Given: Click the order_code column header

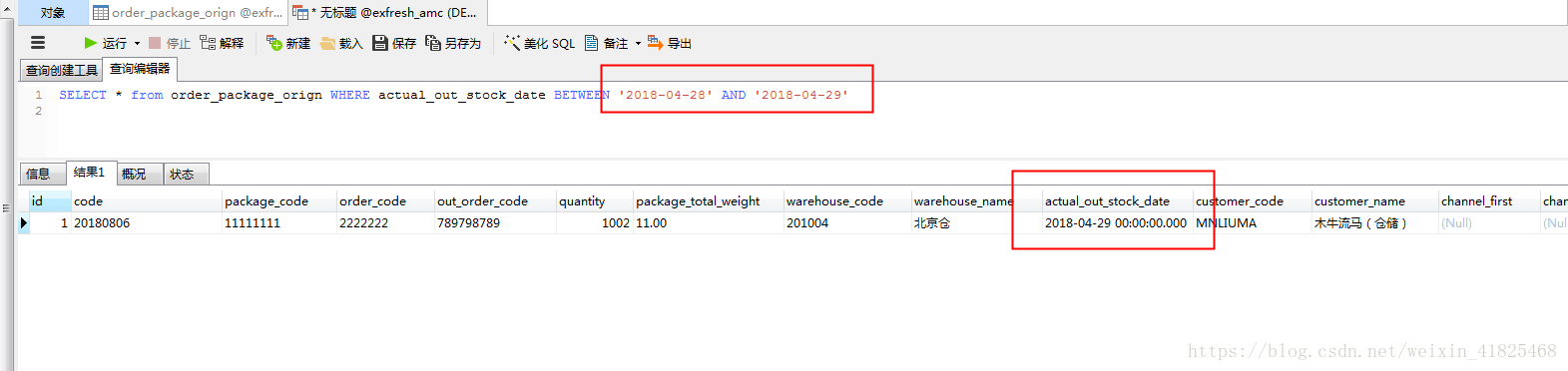Looking at the screenshot, I should click(385, 200).
